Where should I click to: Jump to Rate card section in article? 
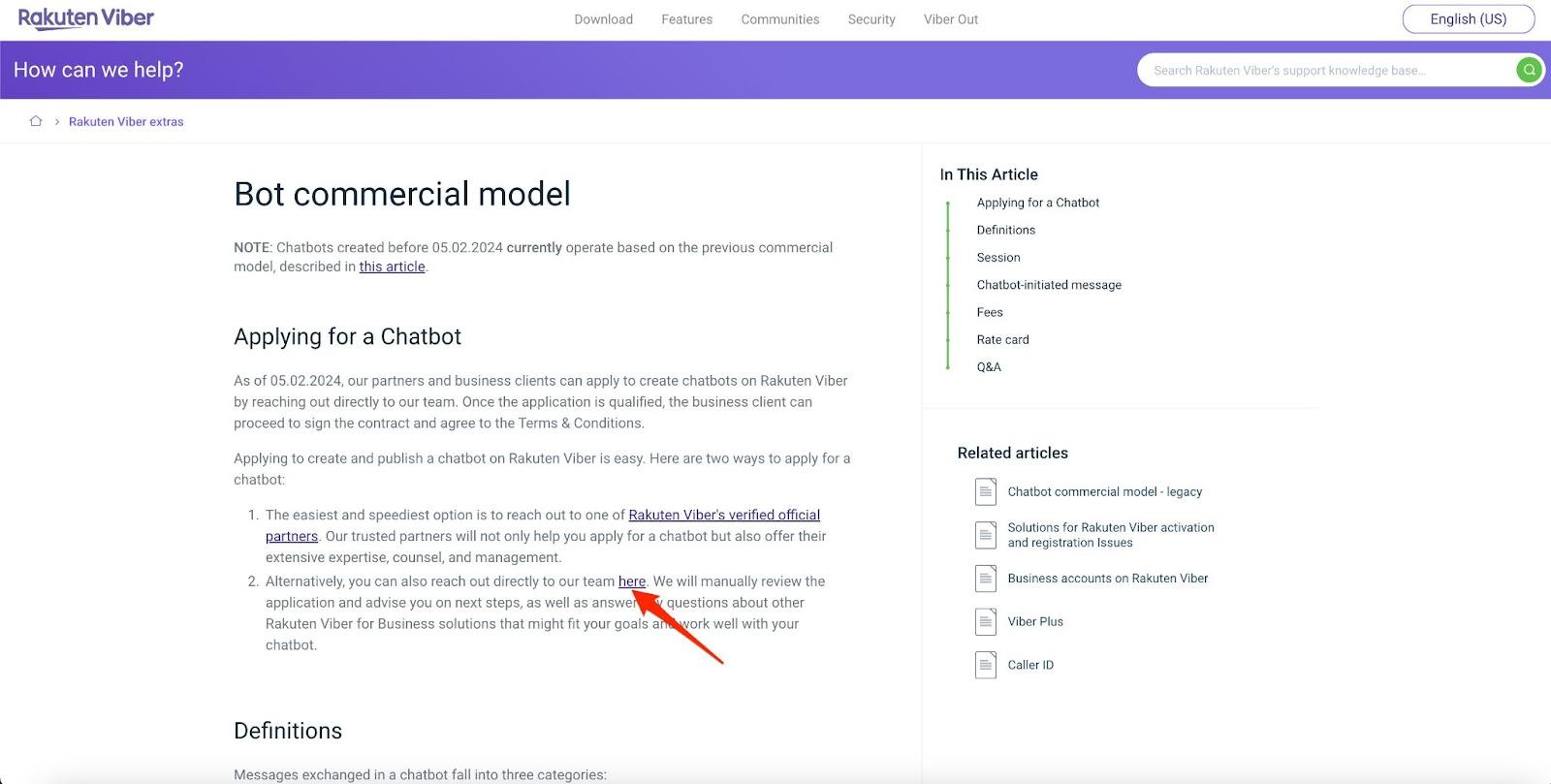pyautogui.click(x=1002, y=339)
